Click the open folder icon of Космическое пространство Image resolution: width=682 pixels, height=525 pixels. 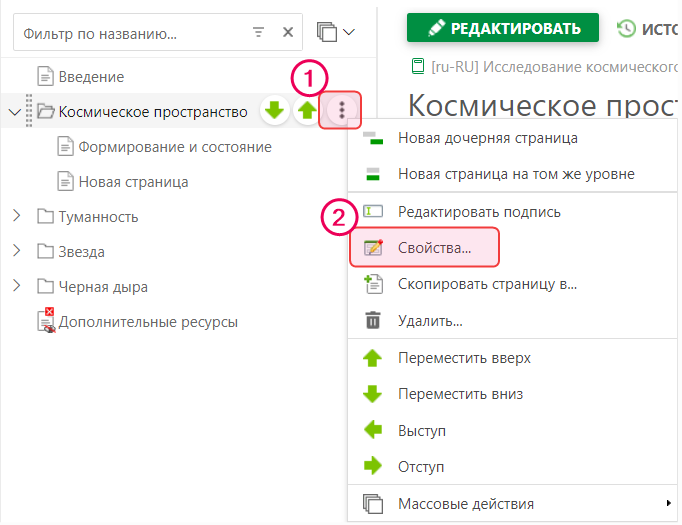[46, 111]
